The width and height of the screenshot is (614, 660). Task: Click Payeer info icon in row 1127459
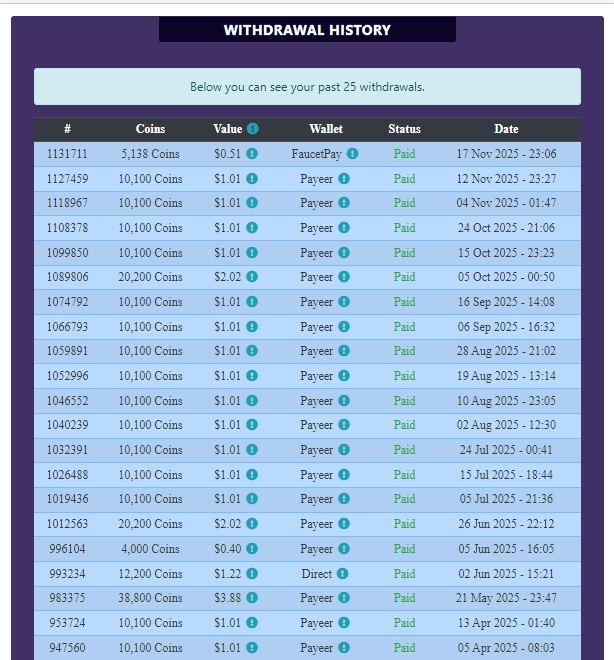pos(344,179)
